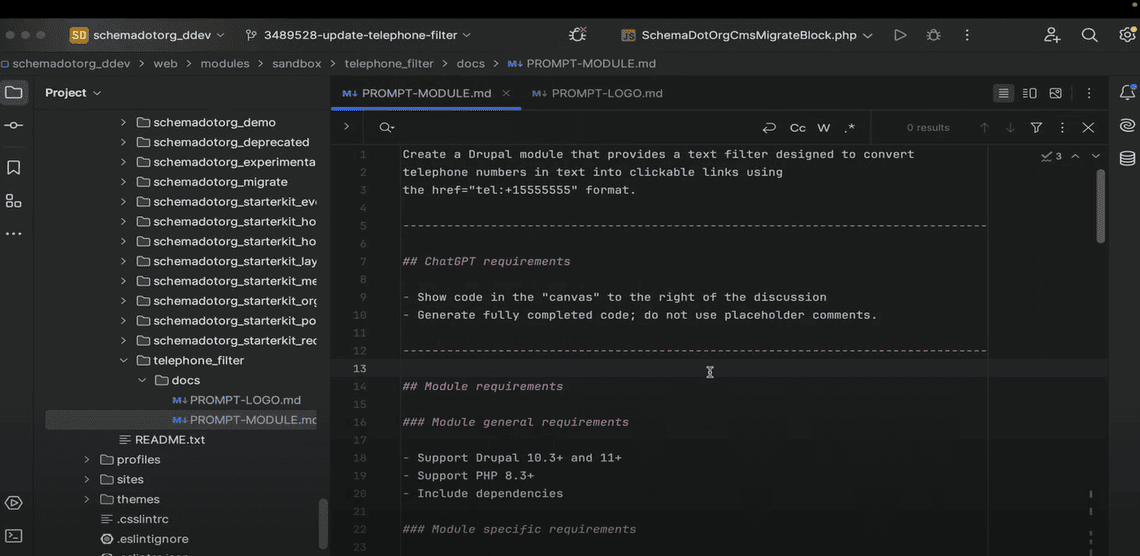
Task: Go to next search occurrence arrow
Action: (x=1010, y=127)
